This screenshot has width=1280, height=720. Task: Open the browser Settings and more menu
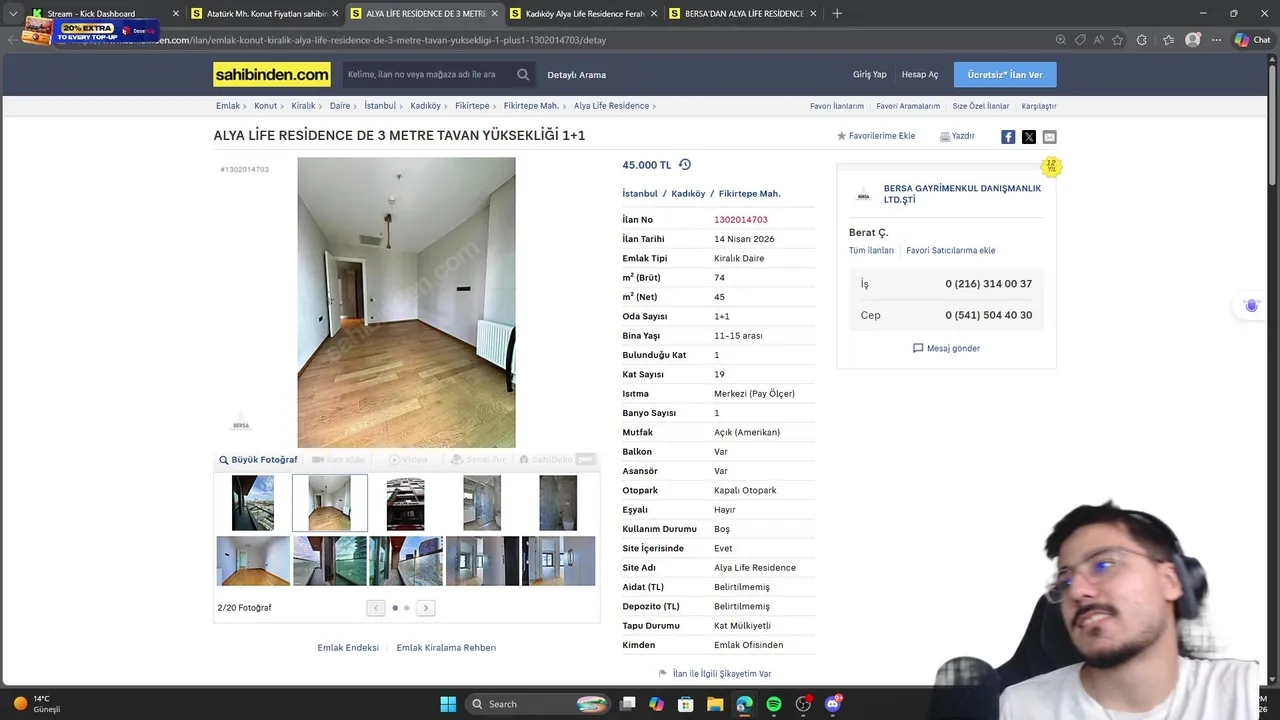(x=1216, y=40)
